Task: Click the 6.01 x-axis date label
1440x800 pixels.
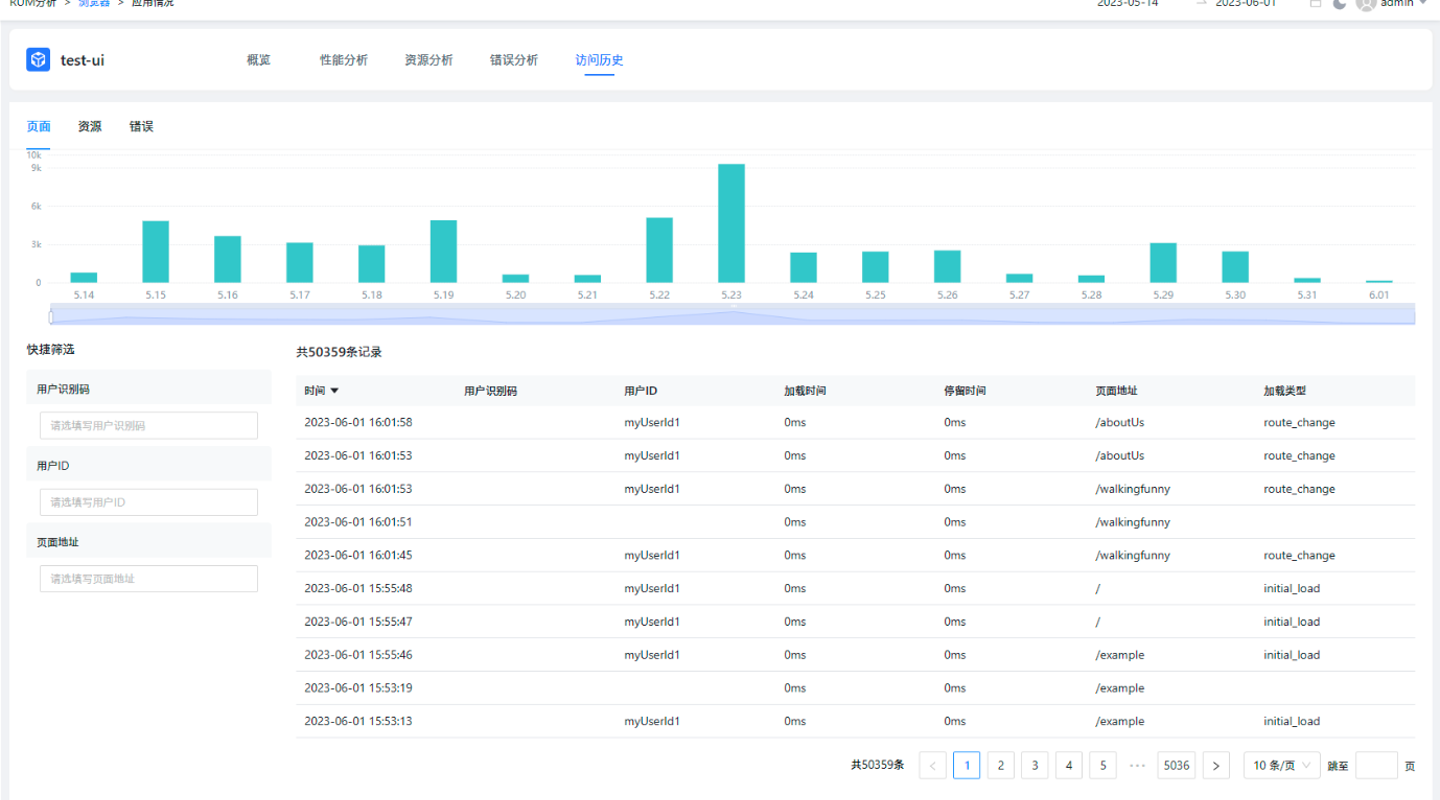Action: coord(1379,295)
